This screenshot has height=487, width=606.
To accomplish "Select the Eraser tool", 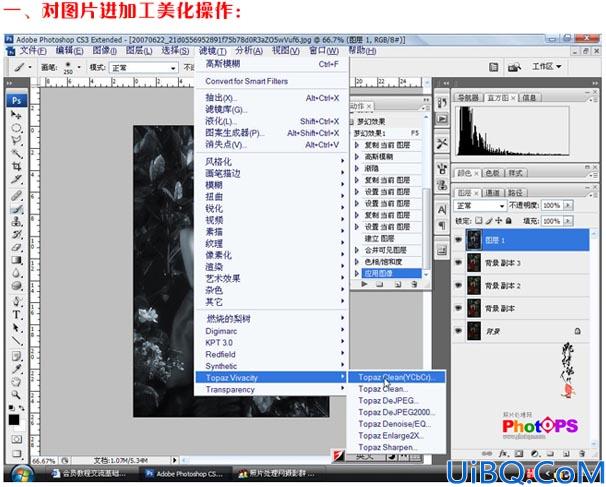I will coord(16,247).
